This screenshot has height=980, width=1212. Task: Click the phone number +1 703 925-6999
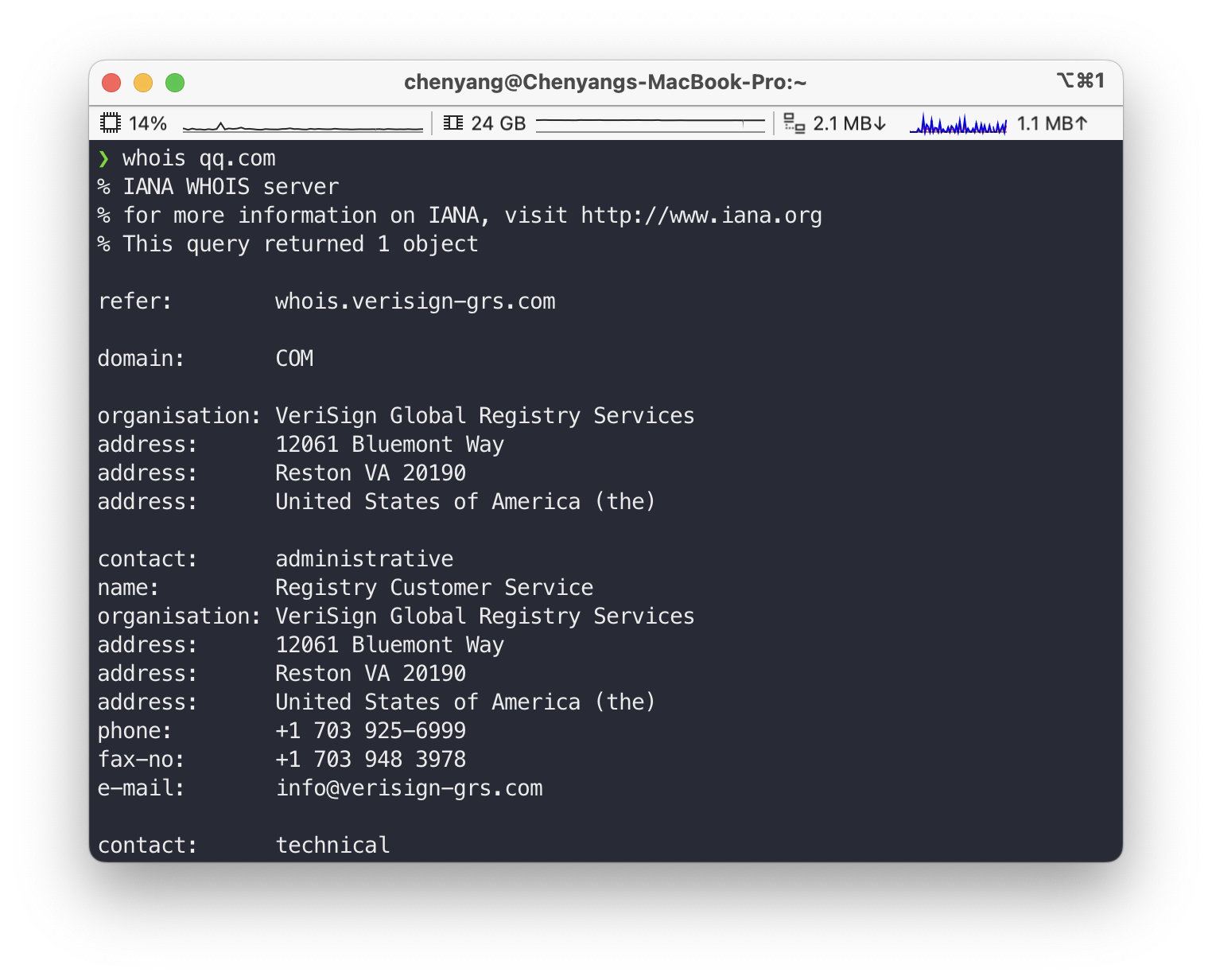[x=371, y=731]
